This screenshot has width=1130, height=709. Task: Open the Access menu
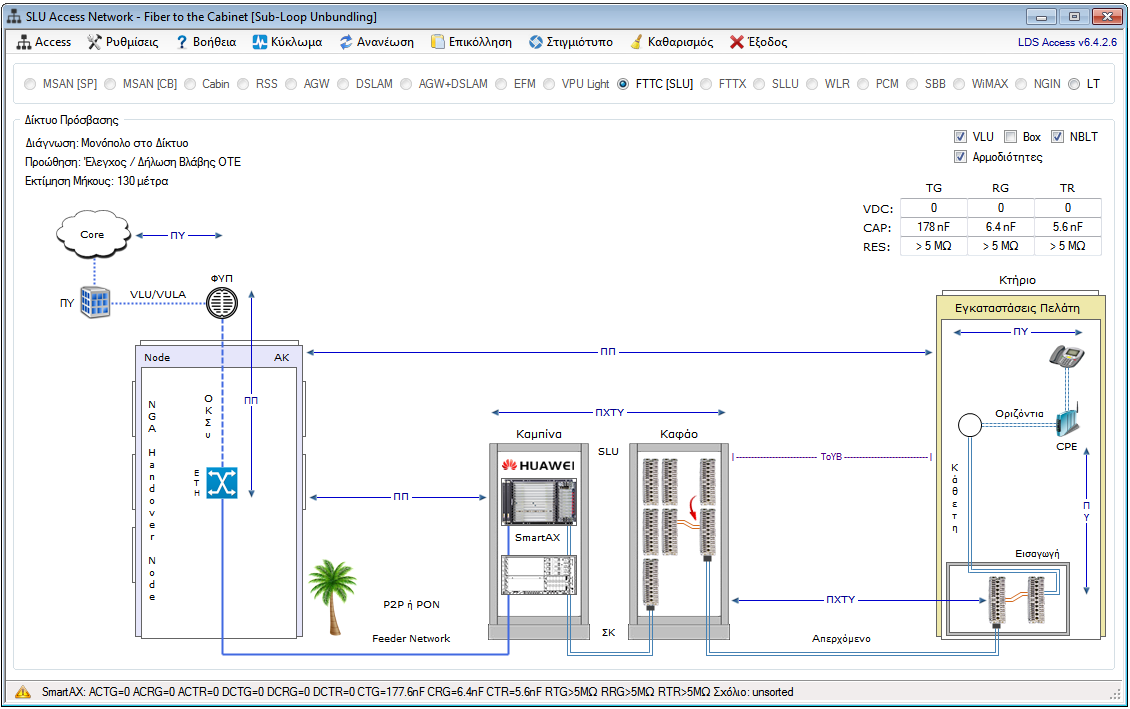tap(45, 42)
